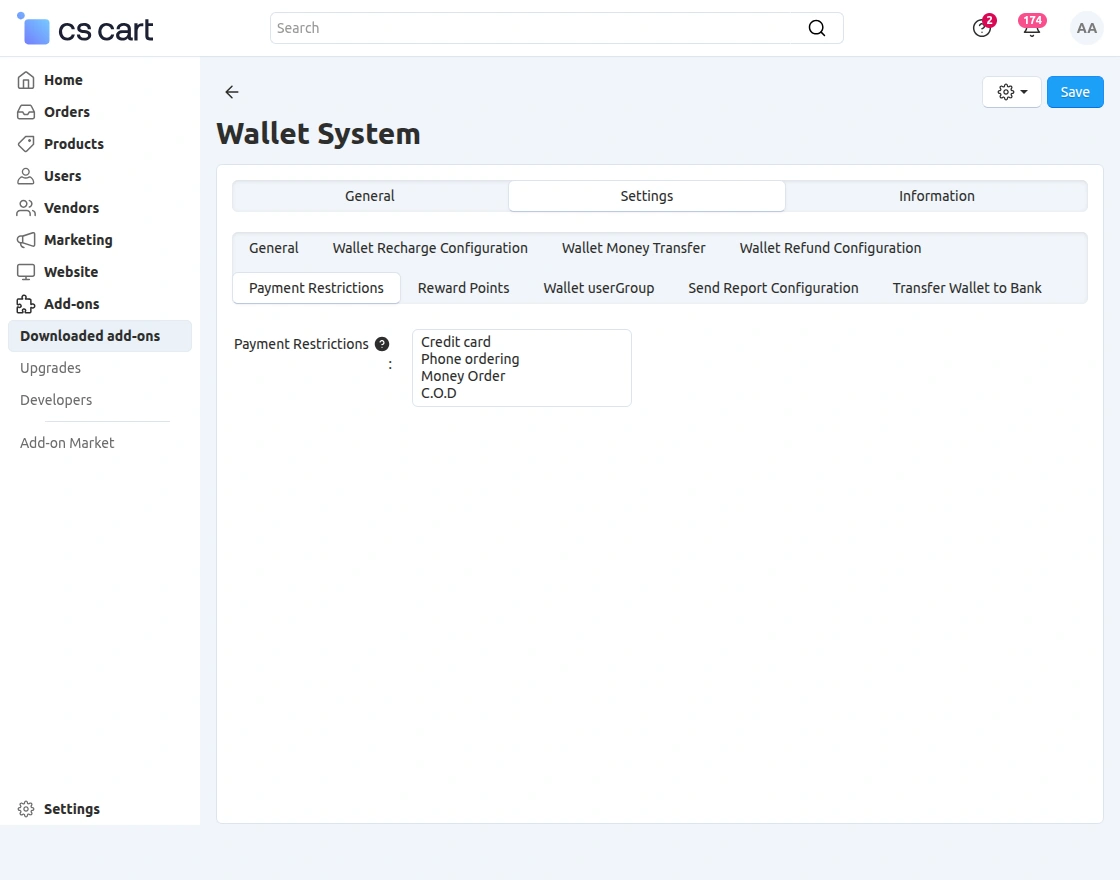Open Website settings via the monitor icon

27,272
